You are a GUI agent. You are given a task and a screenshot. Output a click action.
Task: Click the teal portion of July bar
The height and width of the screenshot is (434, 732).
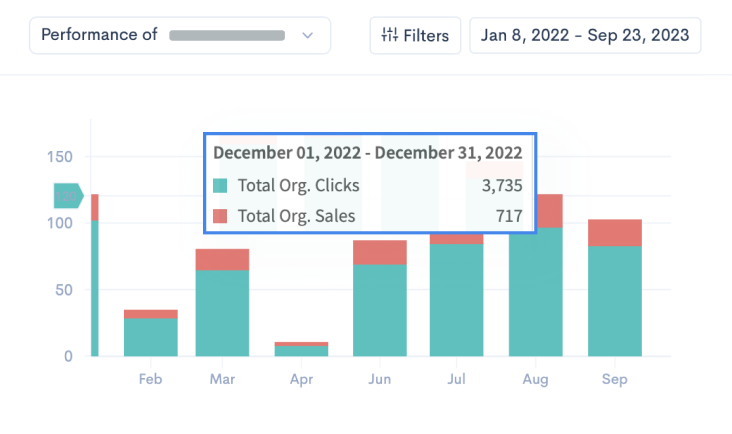tap(457, 300)
